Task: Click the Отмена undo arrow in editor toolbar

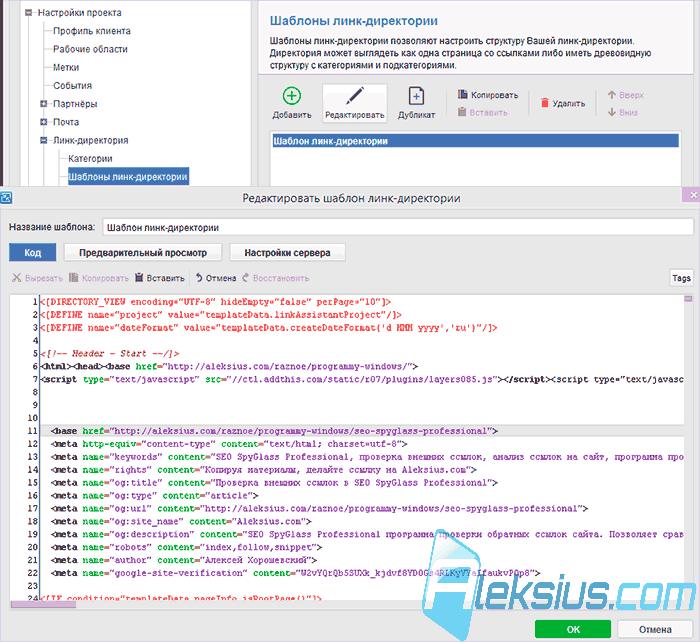Action: point(199,278)
